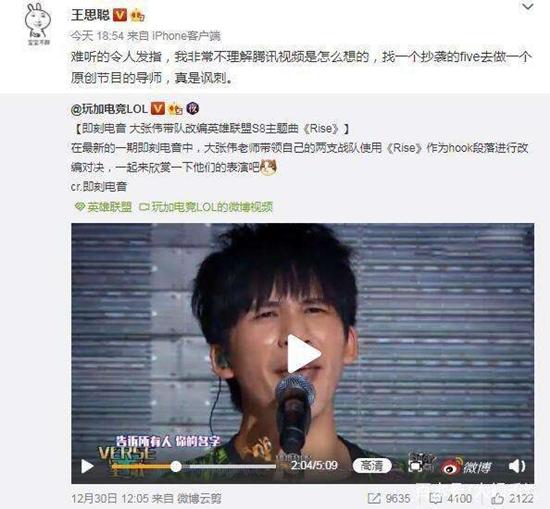Click the verified badge beside 玩加电竞LOL
Image resolution: width=550 pixels, height=509 pixels.
tap(157, 108)
